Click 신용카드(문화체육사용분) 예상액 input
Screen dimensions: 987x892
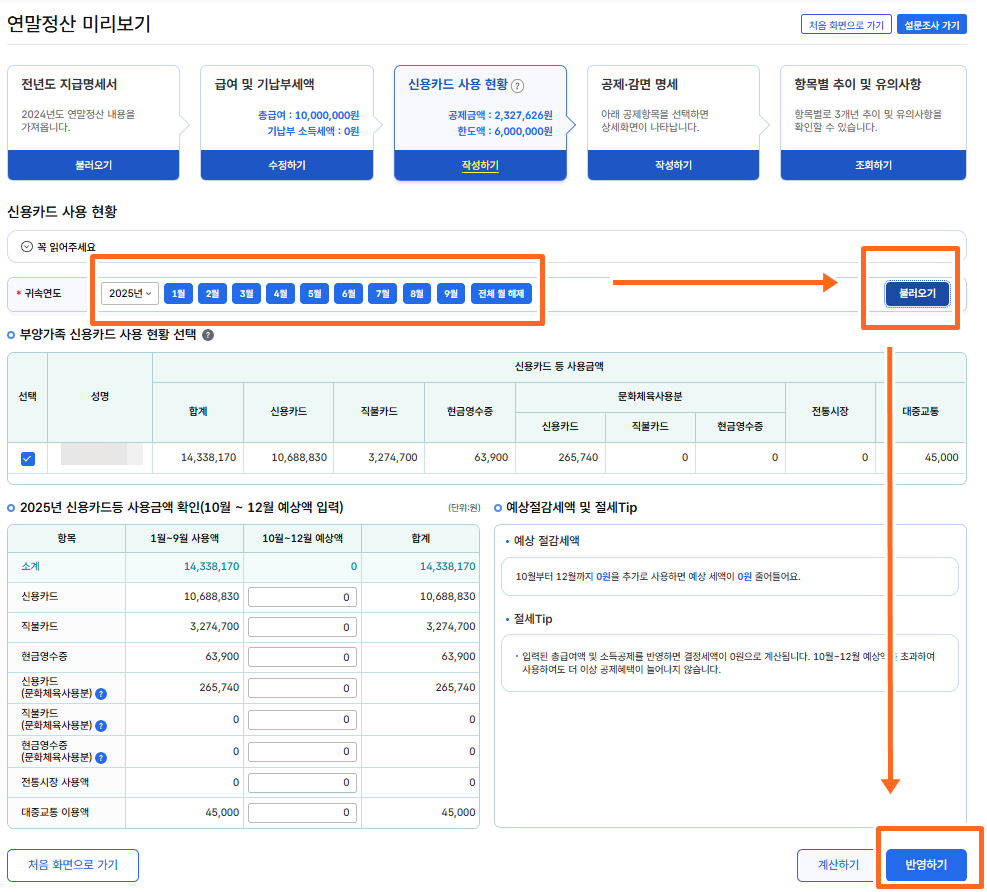[302, 688]
